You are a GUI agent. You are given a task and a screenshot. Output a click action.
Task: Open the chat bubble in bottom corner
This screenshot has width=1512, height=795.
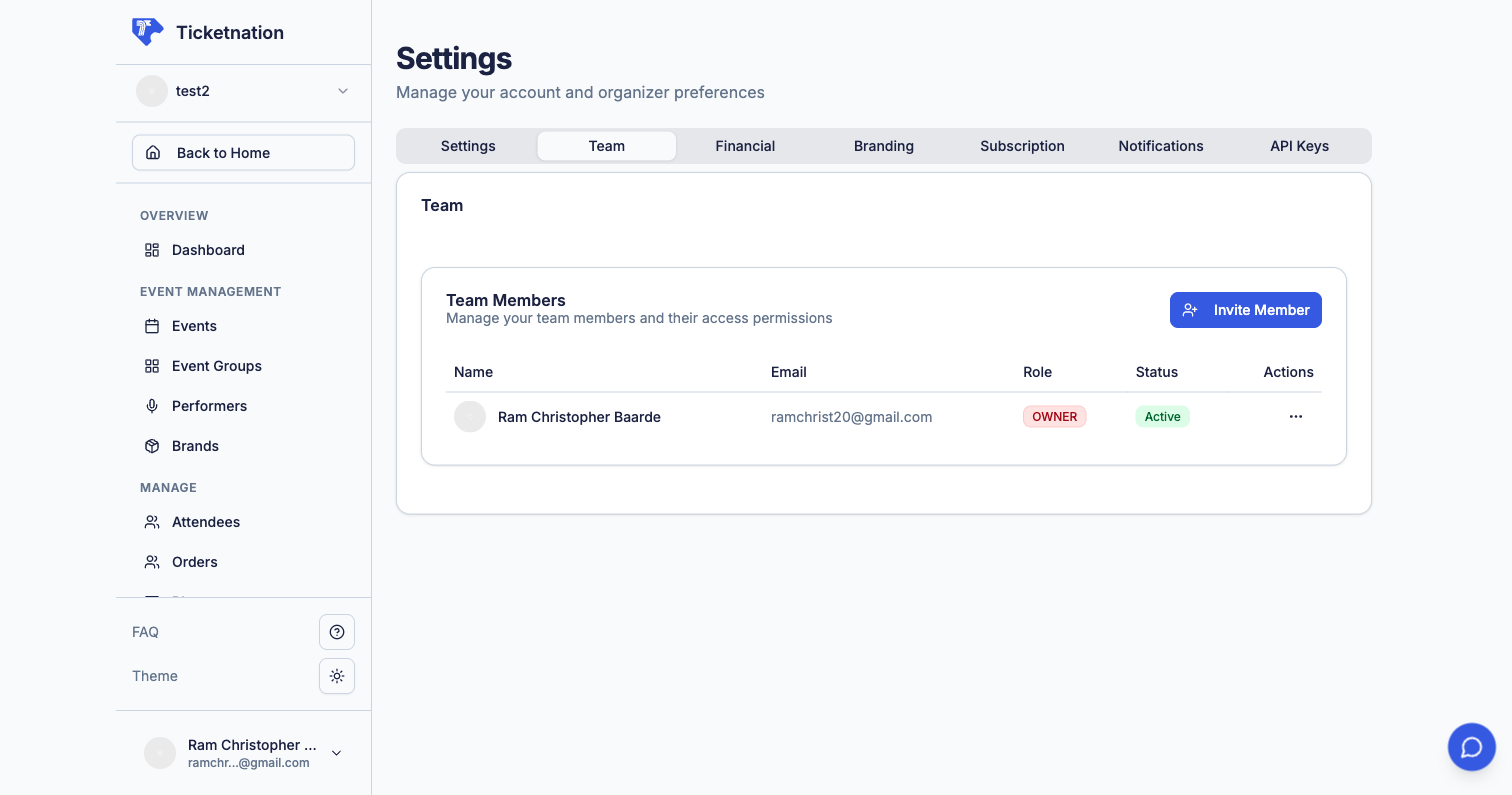(1471, 747)
